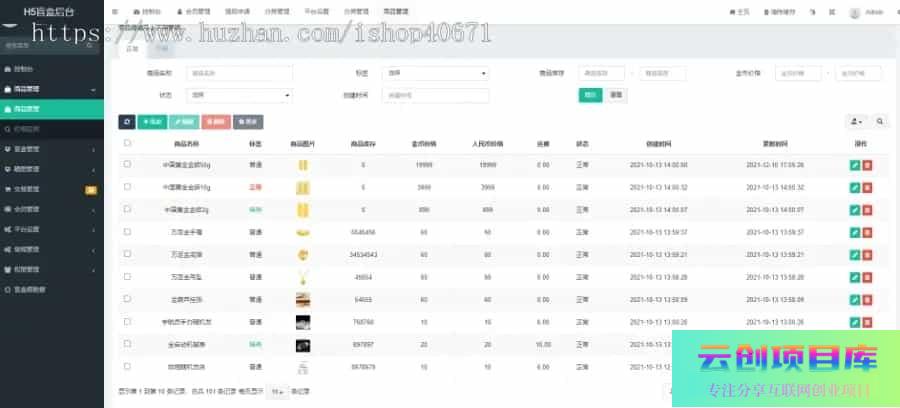This screenshot has width=900, height=408.
Task: Click the fullscreen icon in the top bar
Action: (829, 12)
